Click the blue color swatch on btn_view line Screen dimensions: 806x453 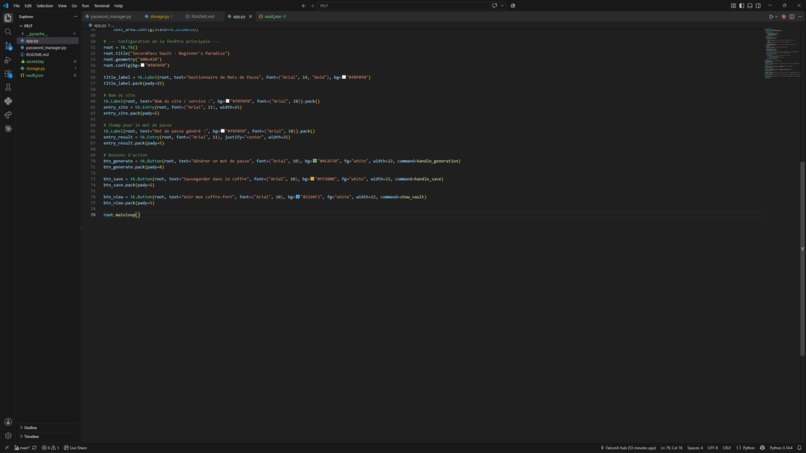(298, 196)
